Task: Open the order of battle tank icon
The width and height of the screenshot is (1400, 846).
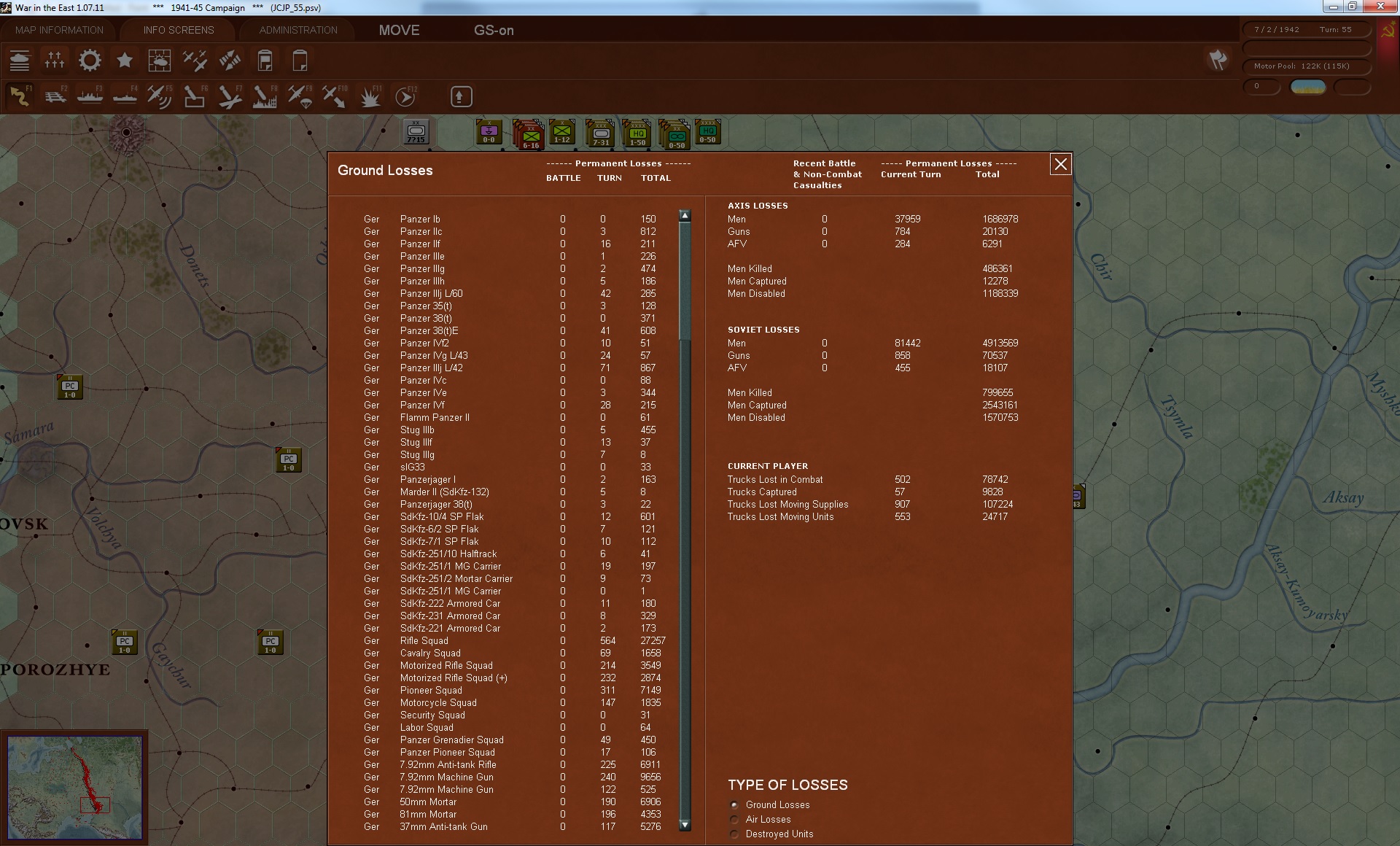Action: (20, 60)
